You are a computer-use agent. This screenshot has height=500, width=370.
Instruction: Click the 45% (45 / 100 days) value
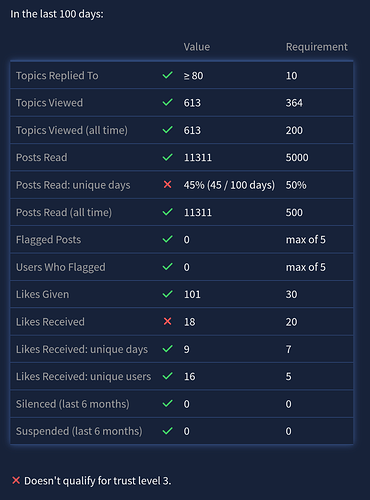coord(229,185)
